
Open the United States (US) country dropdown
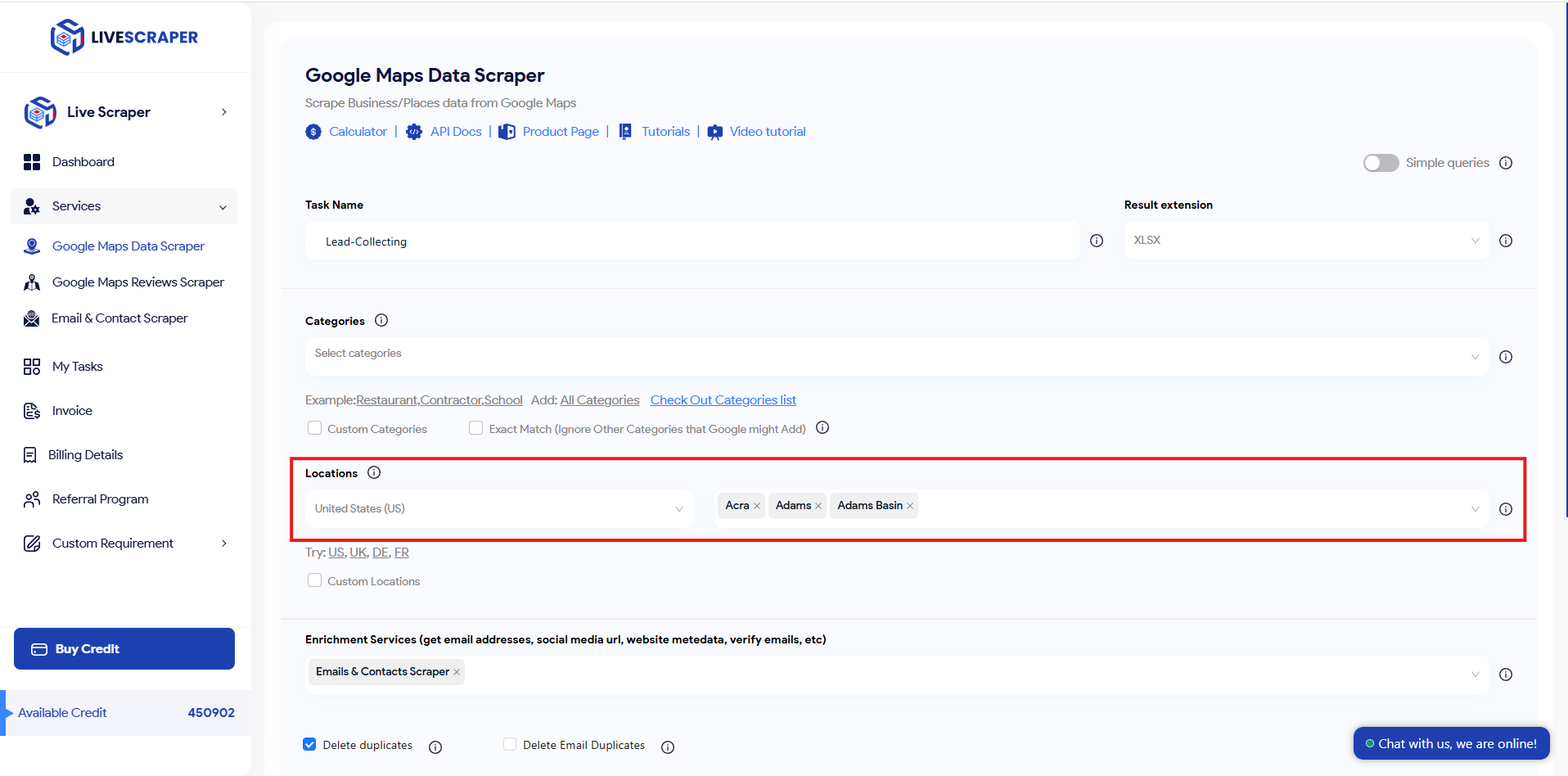coord(499,508)
